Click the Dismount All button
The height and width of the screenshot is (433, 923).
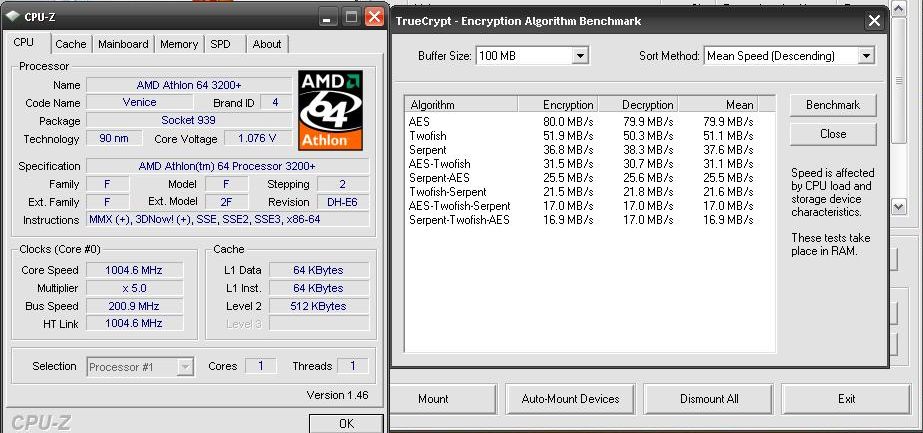709,399
